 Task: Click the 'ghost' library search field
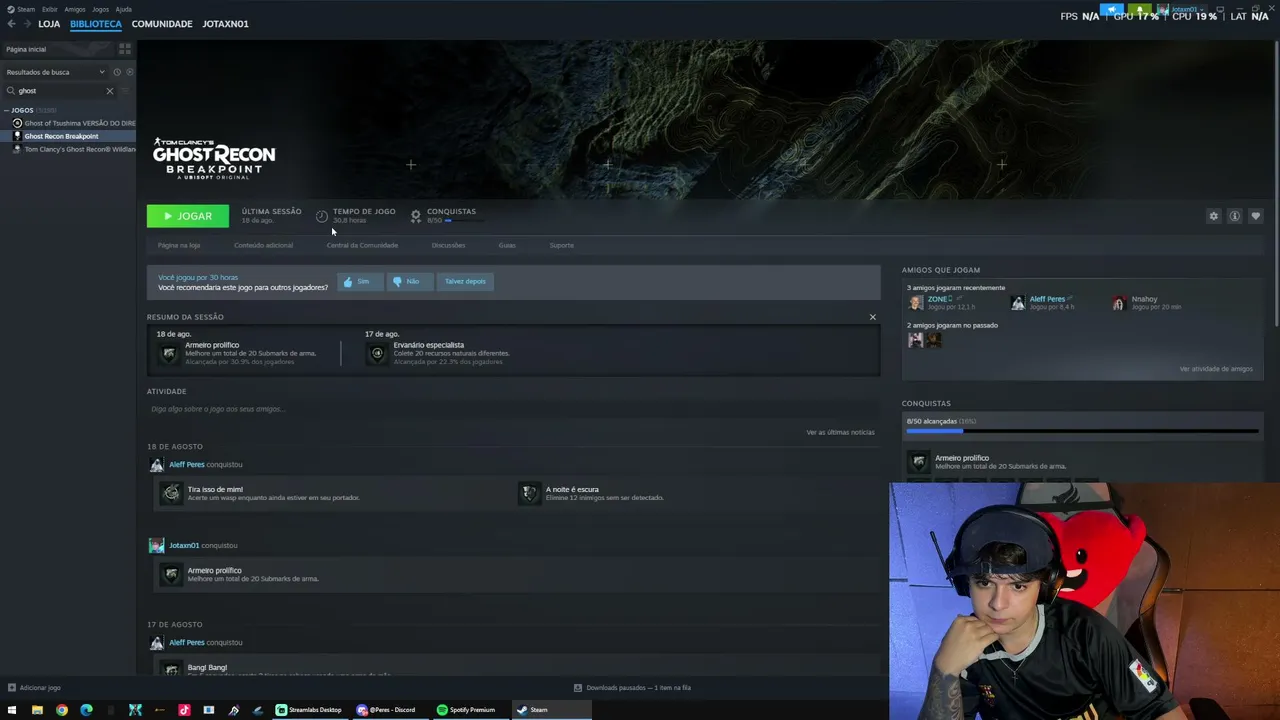click(60, 91)
